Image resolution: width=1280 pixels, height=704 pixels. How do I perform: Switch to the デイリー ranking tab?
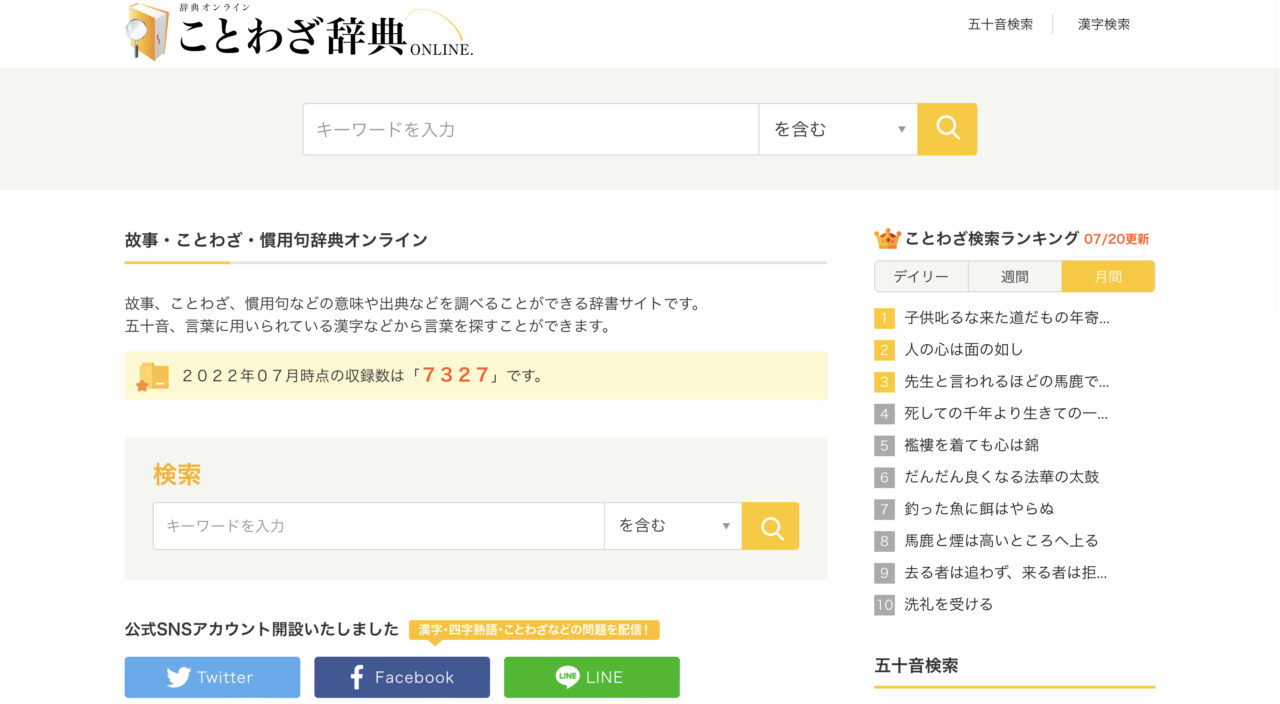[x=920, y=276]
